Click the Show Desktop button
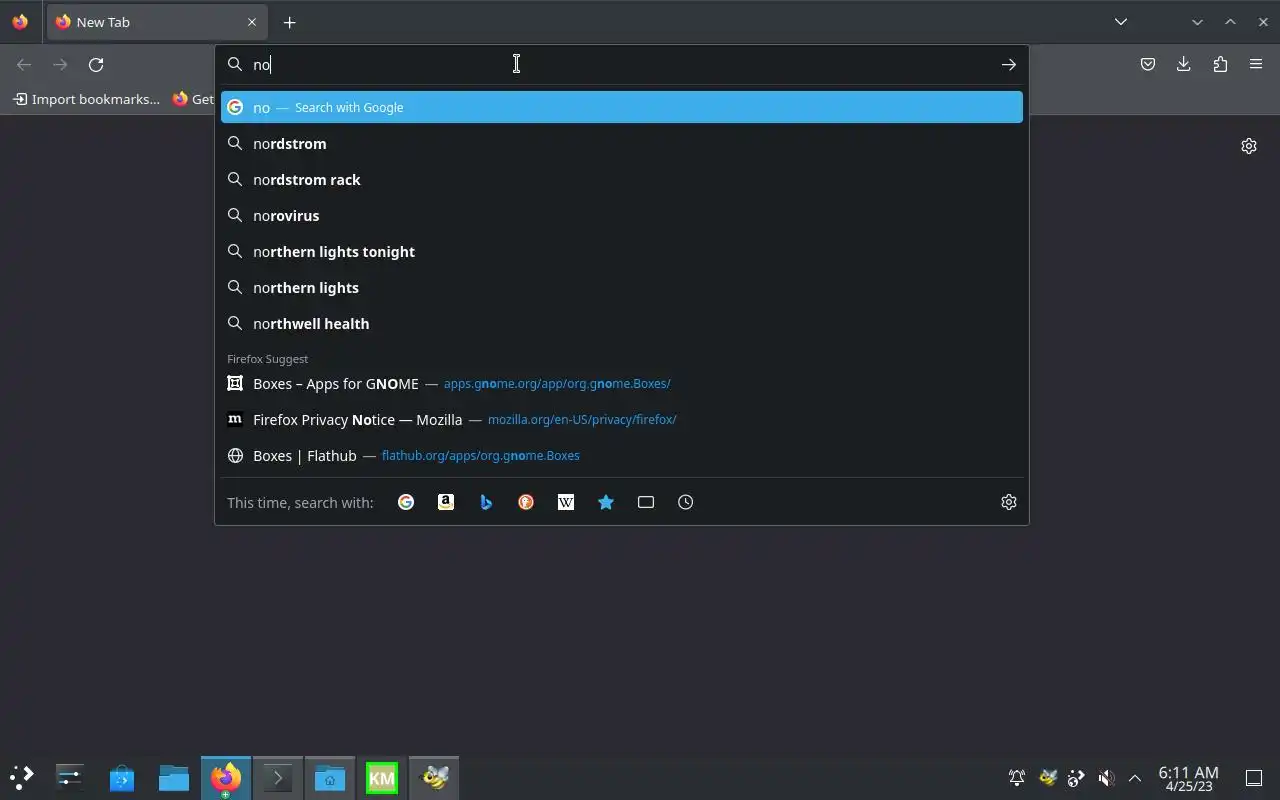Viewport: 1280px width, 800px height. [x=1253, y=777]
